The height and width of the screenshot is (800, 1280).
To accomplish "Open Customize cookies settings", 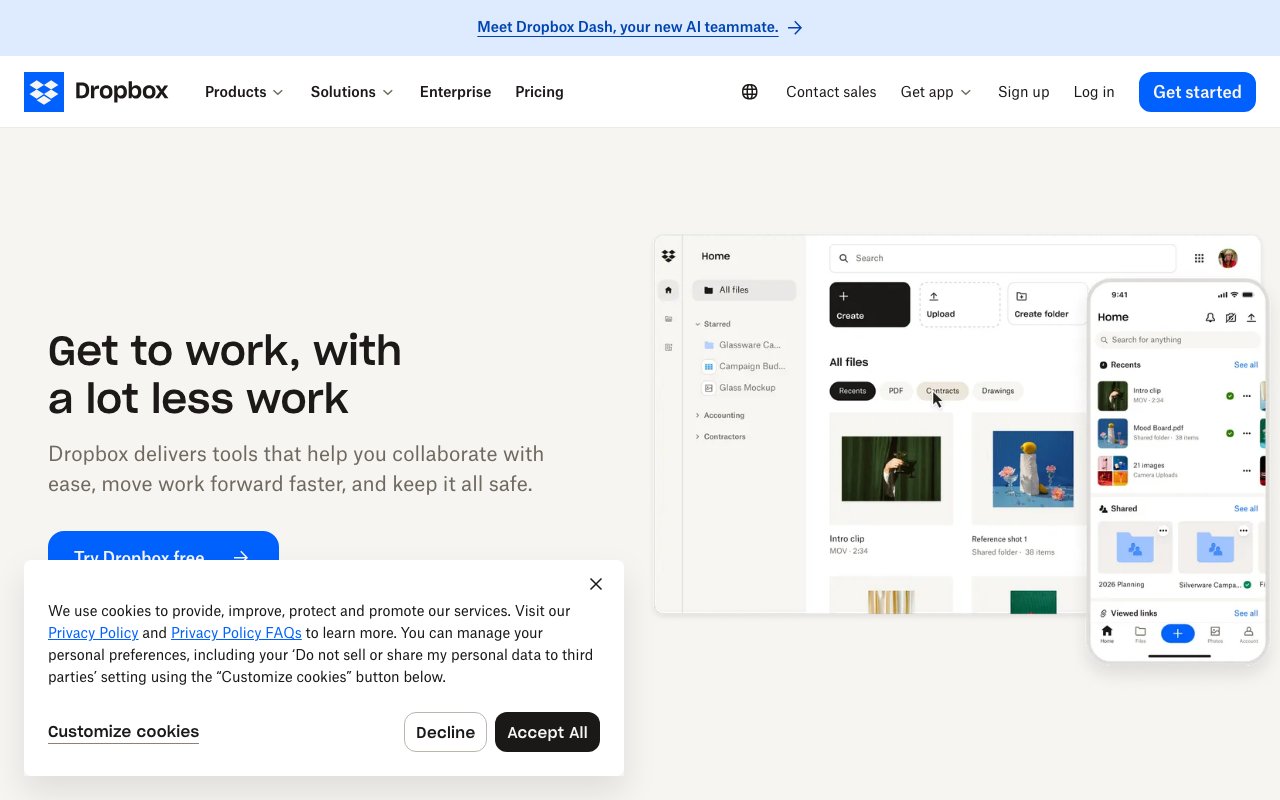I will click(x=123, y=732).
